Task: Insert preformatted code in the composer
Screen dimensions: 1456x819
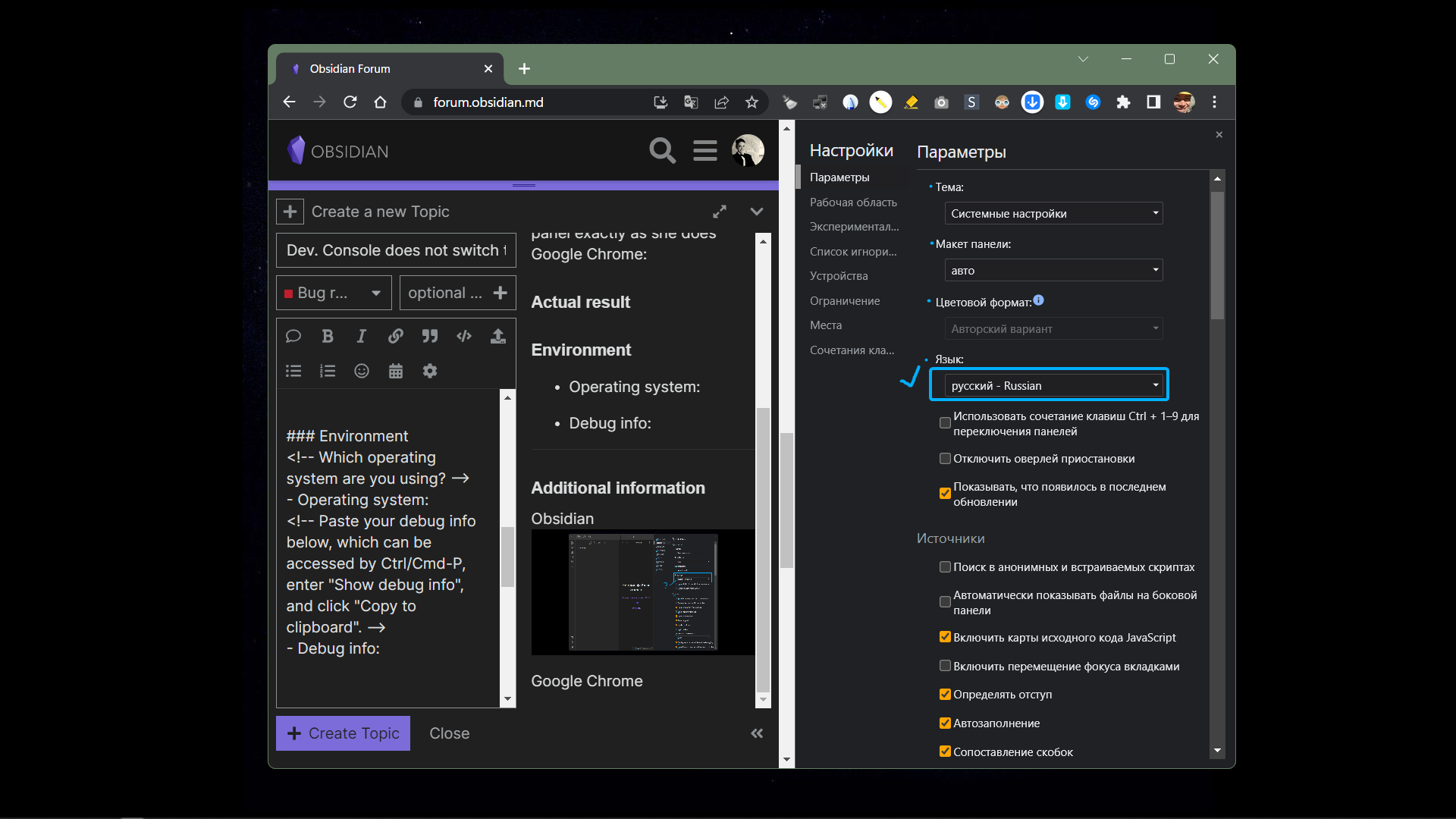Action: click(464, 336)
